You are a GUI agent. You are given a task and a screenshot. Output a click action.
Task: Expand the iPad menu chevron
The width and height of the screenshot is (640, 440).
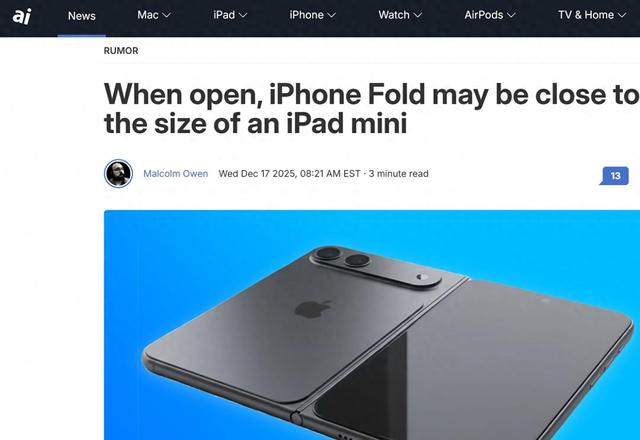point(243,16)
